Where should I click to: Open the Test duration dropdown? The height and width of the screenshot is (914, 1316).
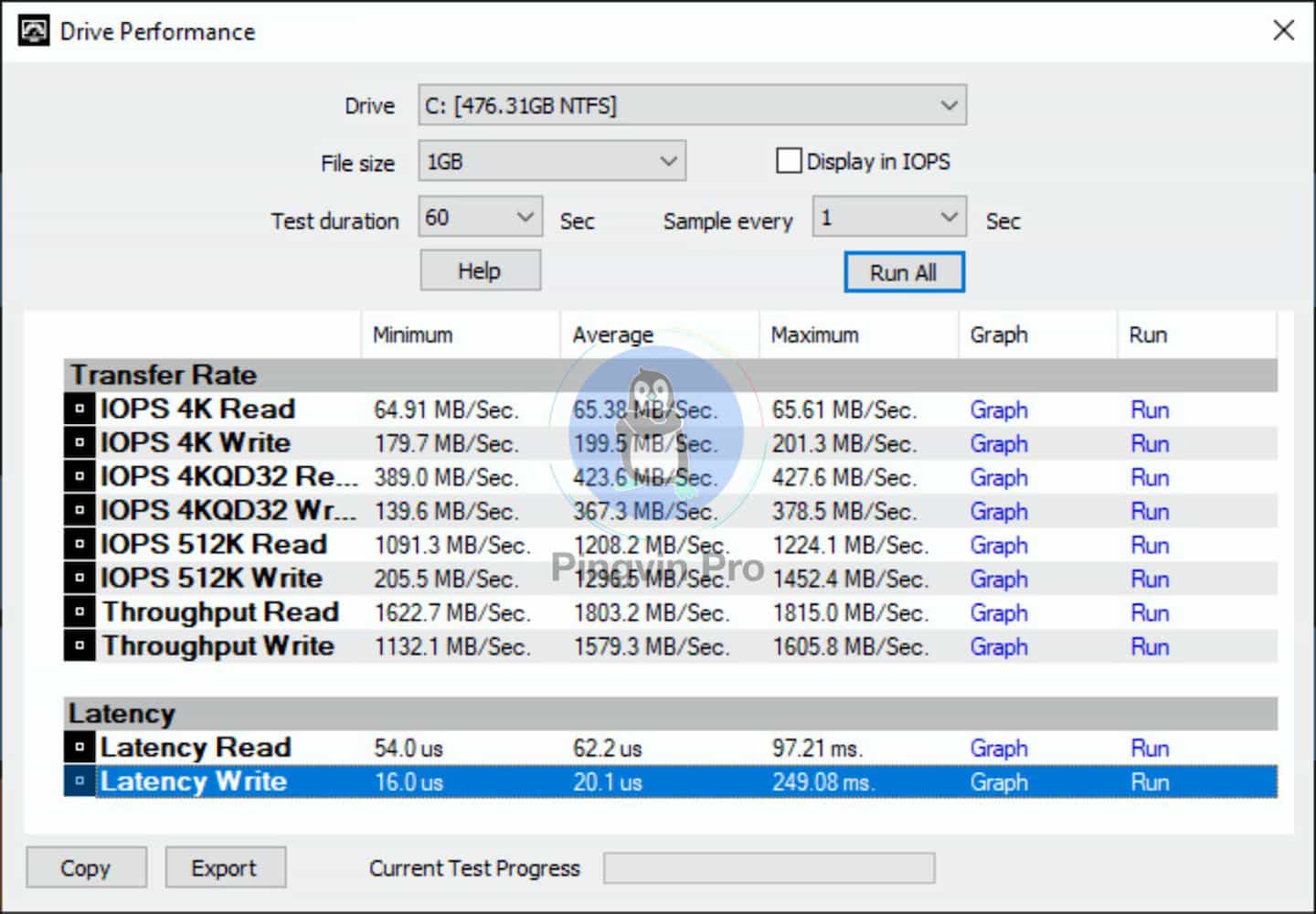(x=480, y=218)
